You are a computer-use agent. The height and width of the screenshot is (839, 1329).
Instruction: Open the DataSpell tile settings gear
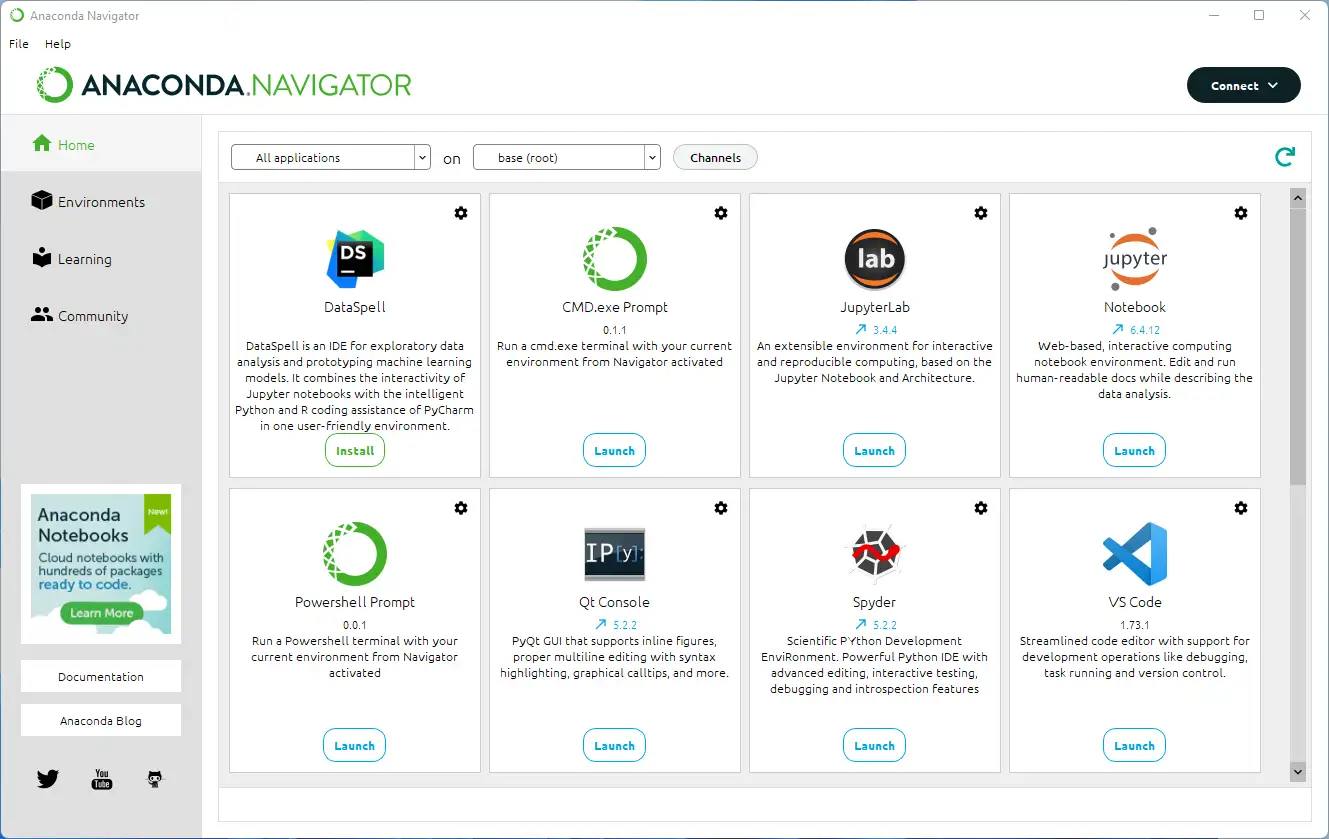point(461,213)
